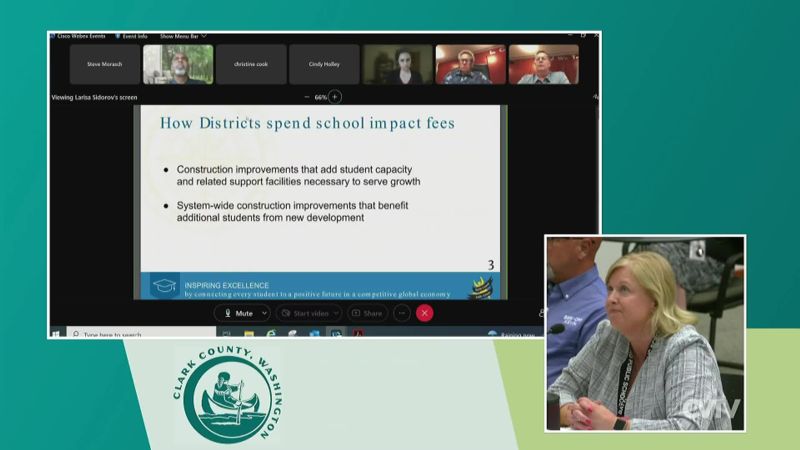Click the graduation cap logo on slide
The image size is (800, 450).
pyautogui.click(x=163, y=286)
